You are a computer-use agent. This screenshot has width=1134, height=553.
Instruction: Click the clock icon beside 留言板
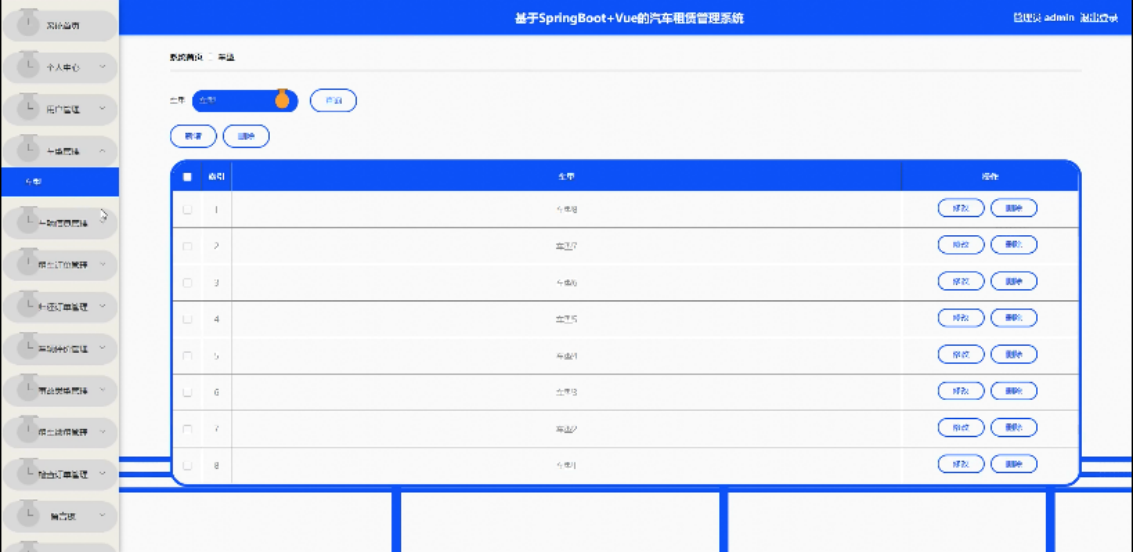coord(28,513)
